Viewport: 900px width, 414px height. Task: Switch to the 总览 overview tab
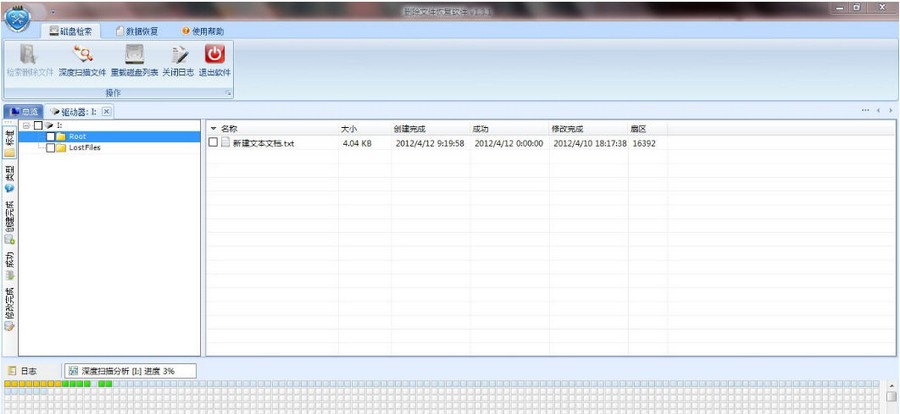click(x=24, y=111)
